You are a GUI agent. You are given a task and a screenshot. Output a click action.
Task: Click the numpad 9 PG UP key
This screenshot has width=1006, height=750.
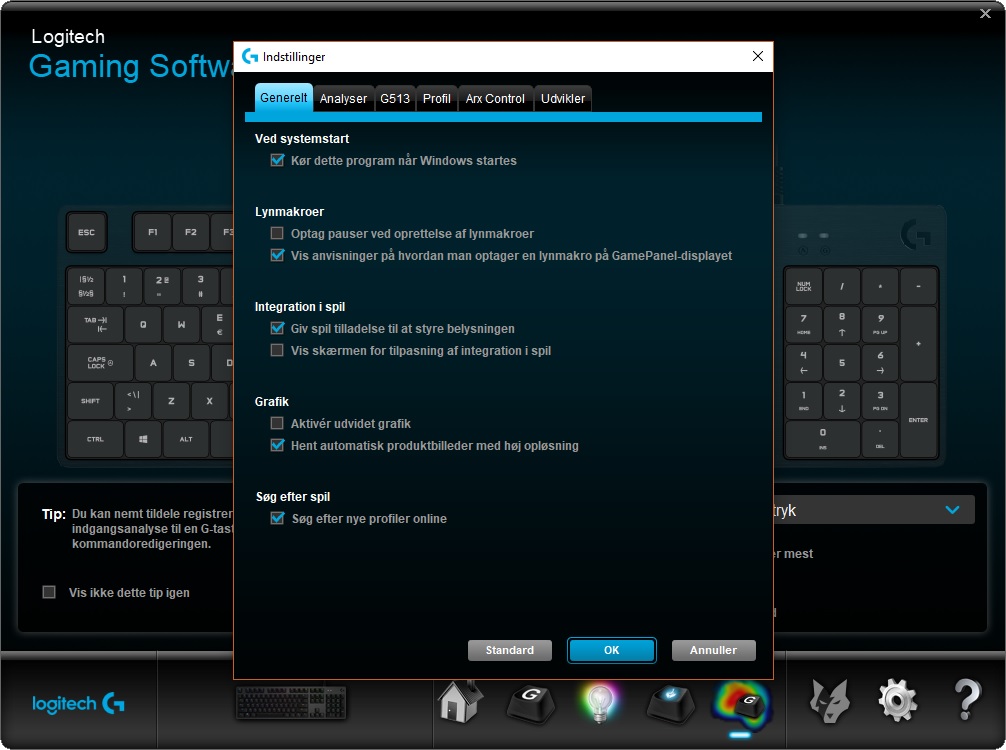click(880, 325)
